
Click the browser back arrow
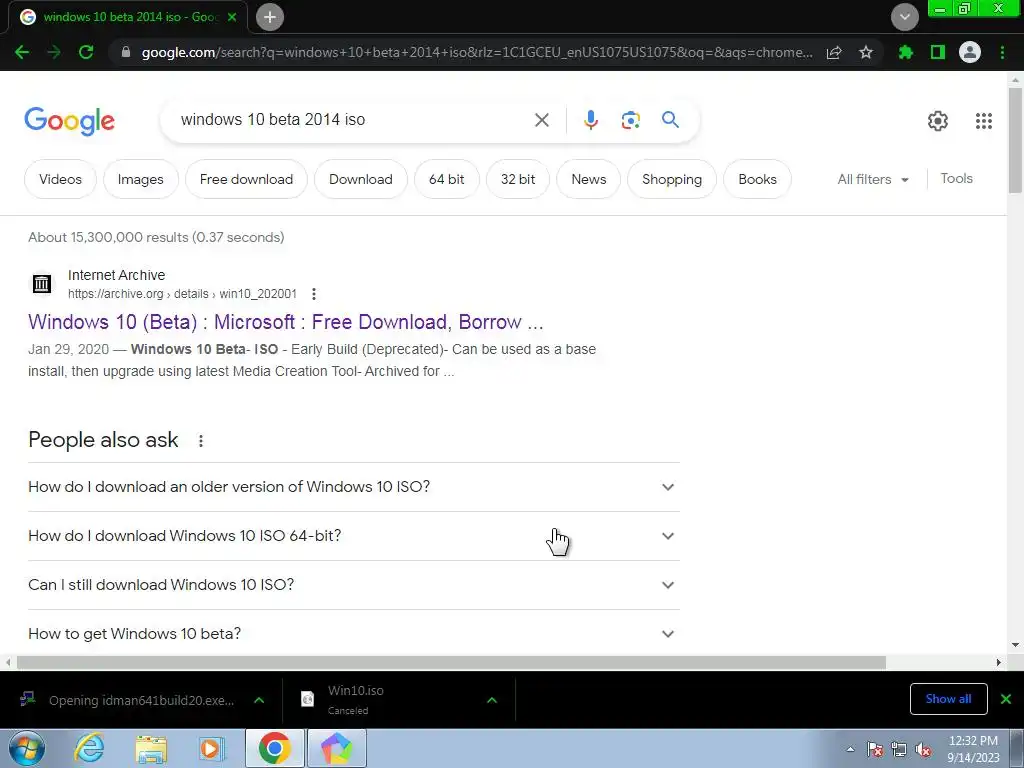coord(22,52)
